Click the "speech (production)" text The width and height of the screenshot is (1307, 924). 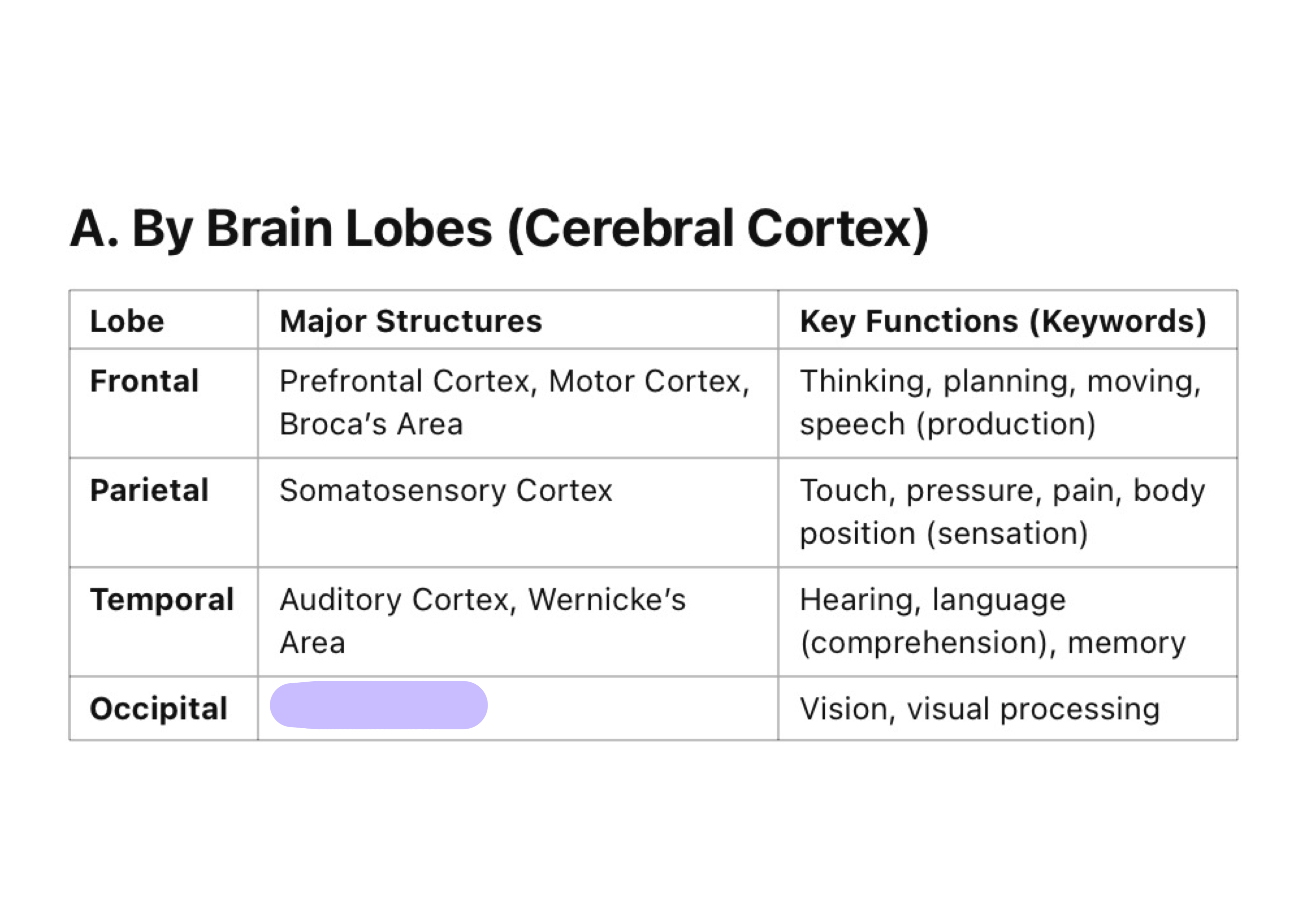point(947,424)
